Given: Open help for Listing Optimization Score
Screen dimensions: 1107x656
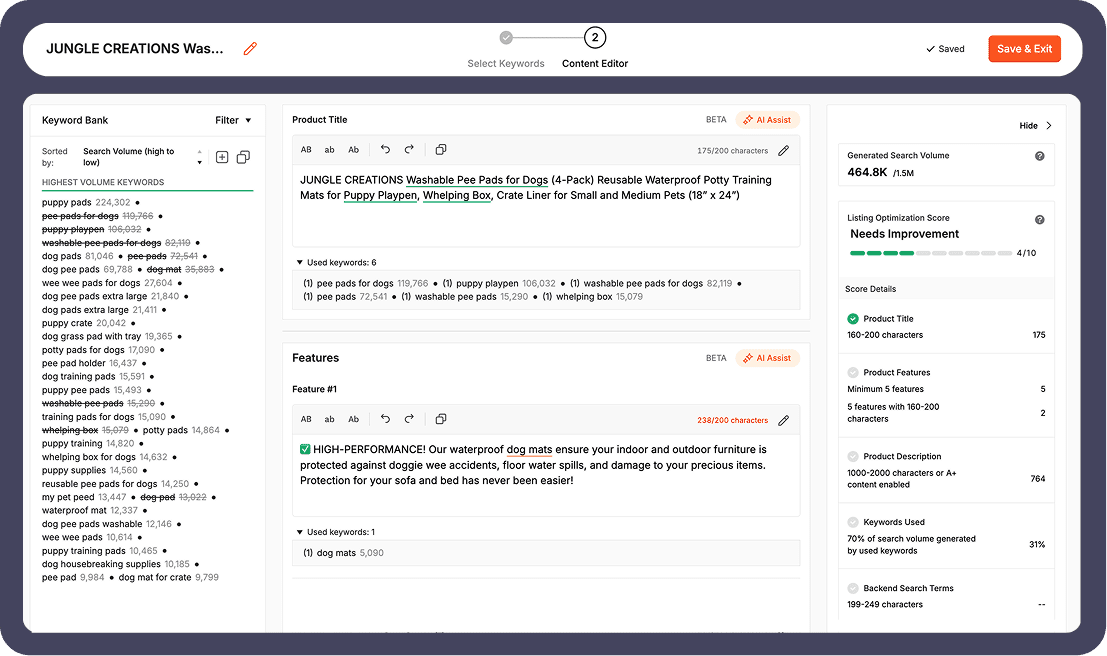Looking at the screenshot, I should pyautogui.click(x=1039, y=220).
